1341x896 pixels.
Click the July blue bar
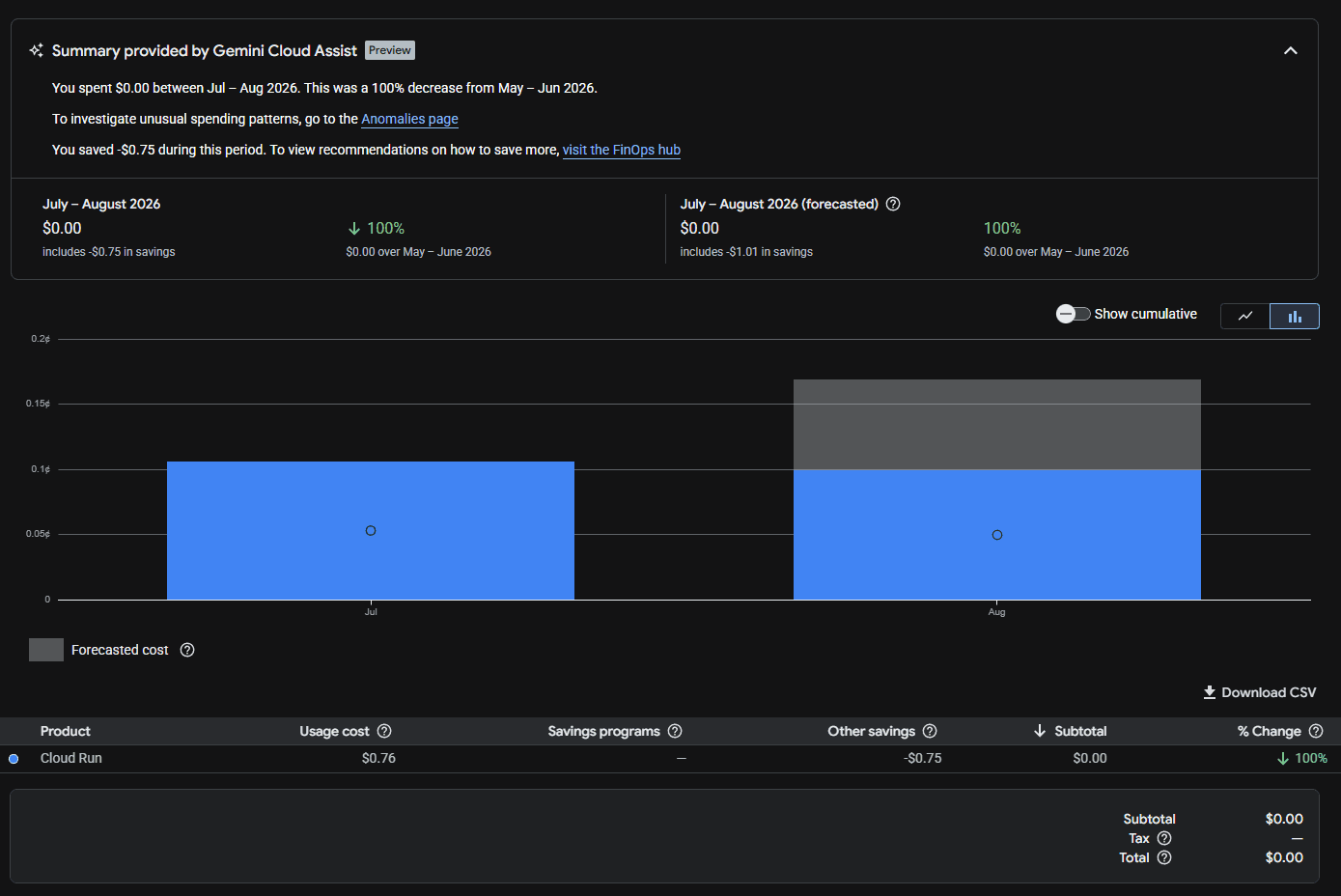click(x=371, y=530)
